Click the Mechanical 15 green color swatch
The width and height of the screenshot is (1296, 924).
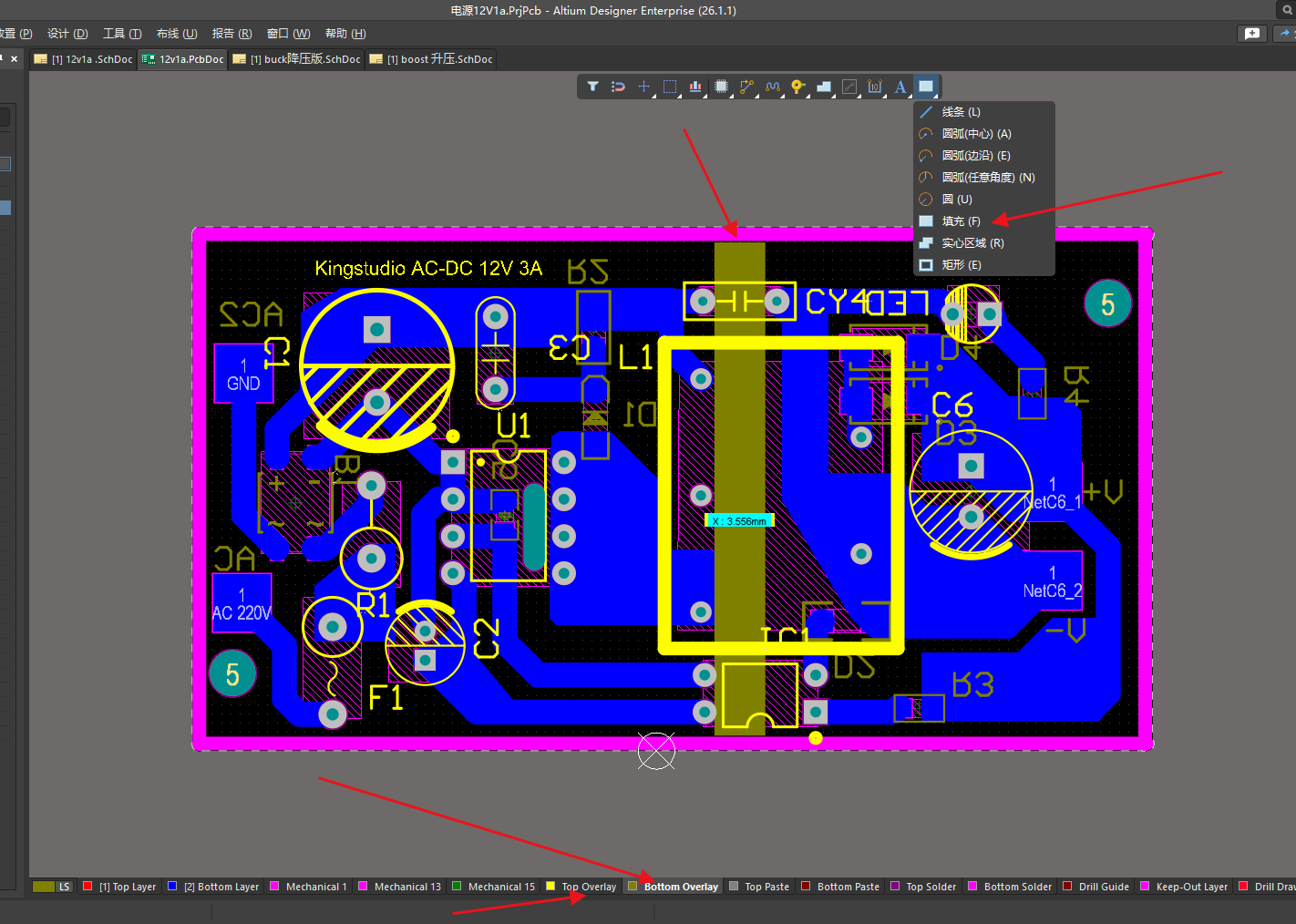click(457, 886)
